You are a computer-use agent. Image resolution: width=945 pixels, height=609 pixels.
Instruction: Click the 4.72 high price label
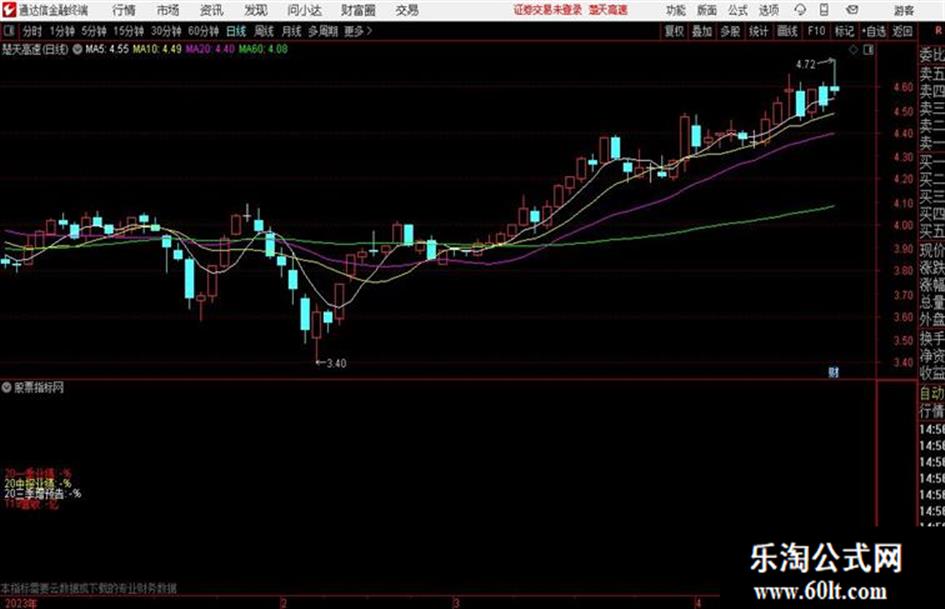(x=806, y=65)
